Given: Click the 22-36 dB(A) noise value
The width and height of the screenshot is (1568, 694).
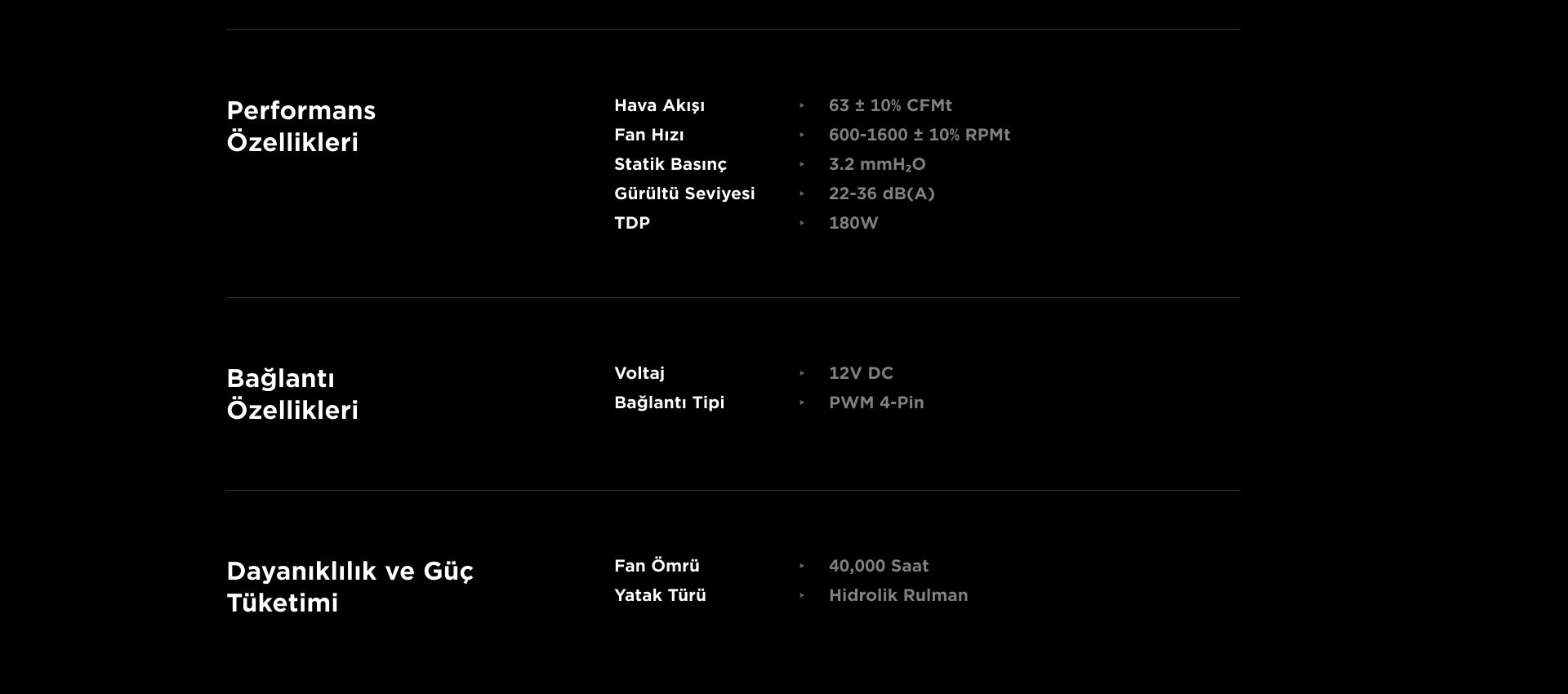Looking at the screenshot, I should 881,194.
